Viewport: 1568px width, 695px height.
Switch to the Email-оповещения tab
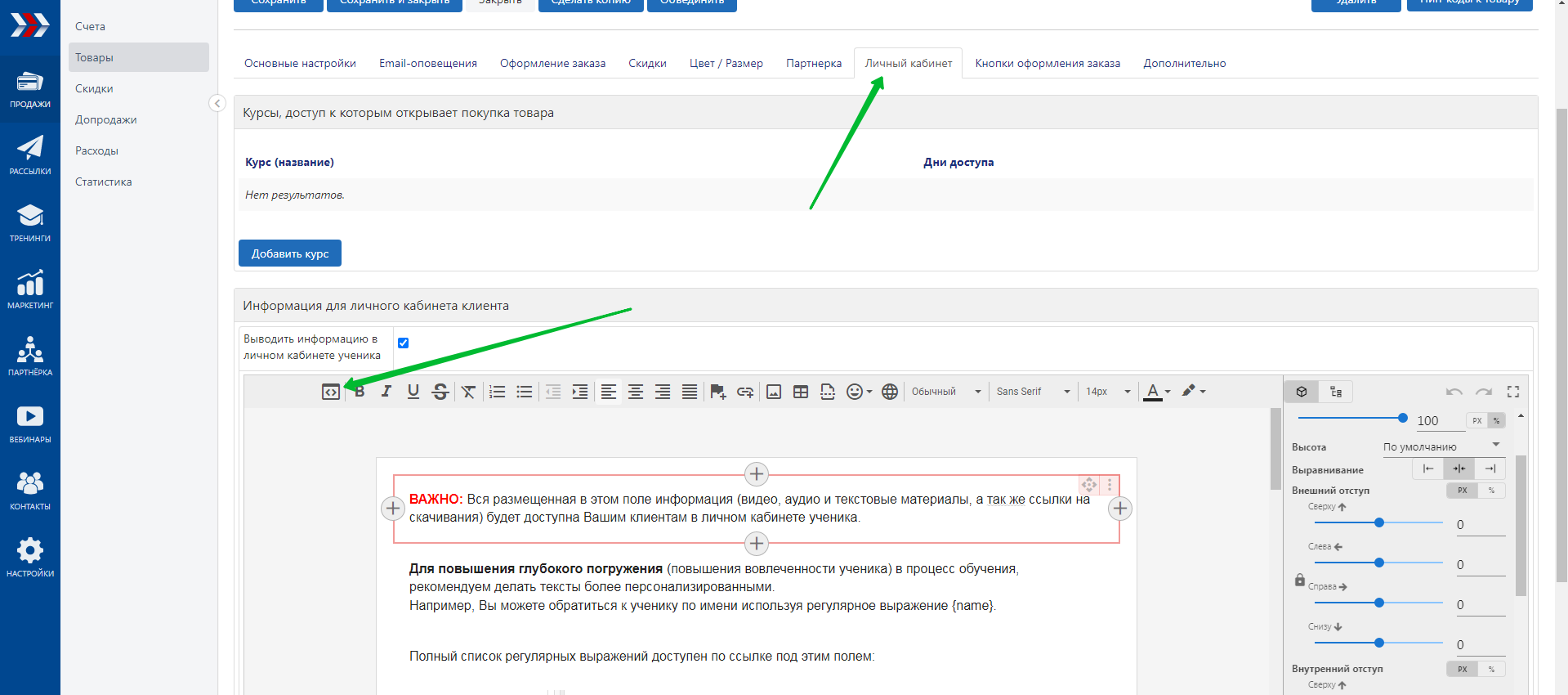(x=427, y=63)
